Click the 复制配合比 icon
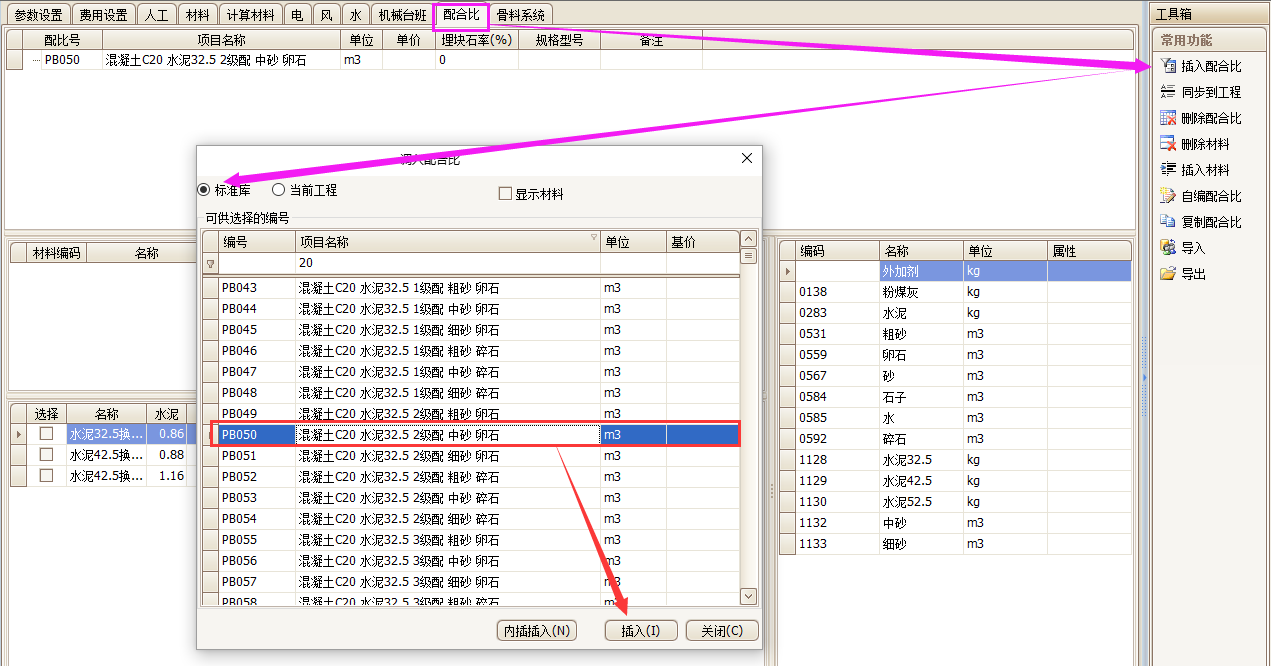The width and height of the screenshot is (1271, 666). click(x=1167, y=222)
